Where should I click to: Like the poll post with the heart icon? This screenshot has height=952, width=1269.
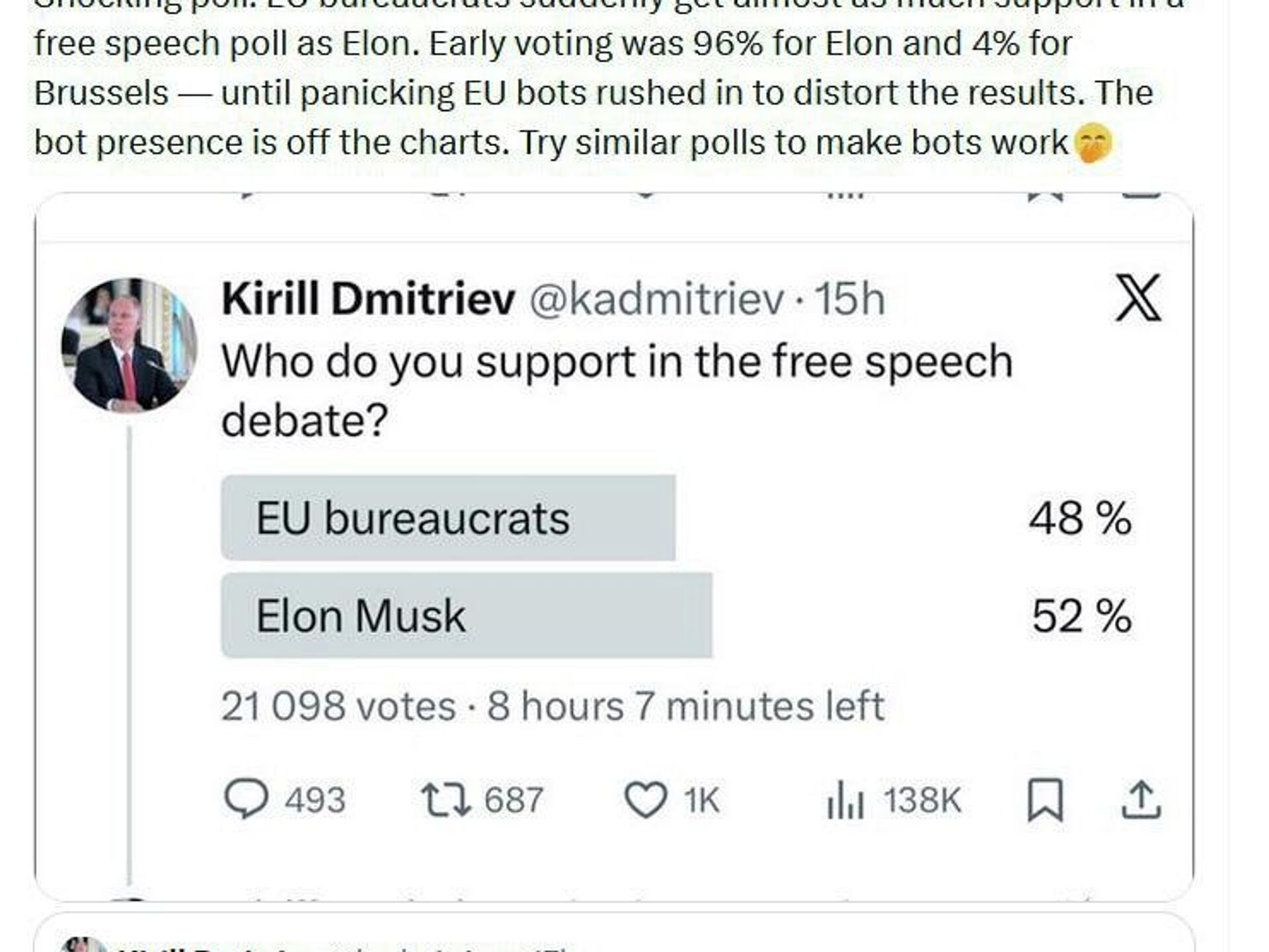pyautogui.click(x=645, y=799)
